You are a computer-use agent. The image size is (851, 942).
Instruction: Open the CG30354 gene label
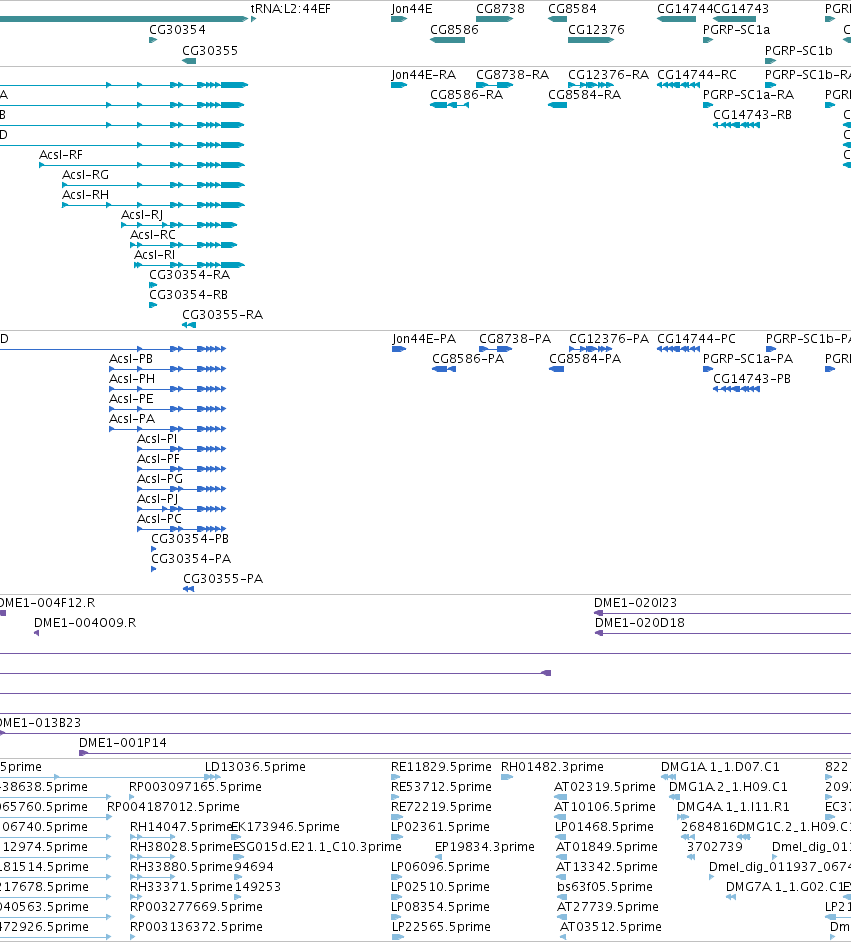177,29
